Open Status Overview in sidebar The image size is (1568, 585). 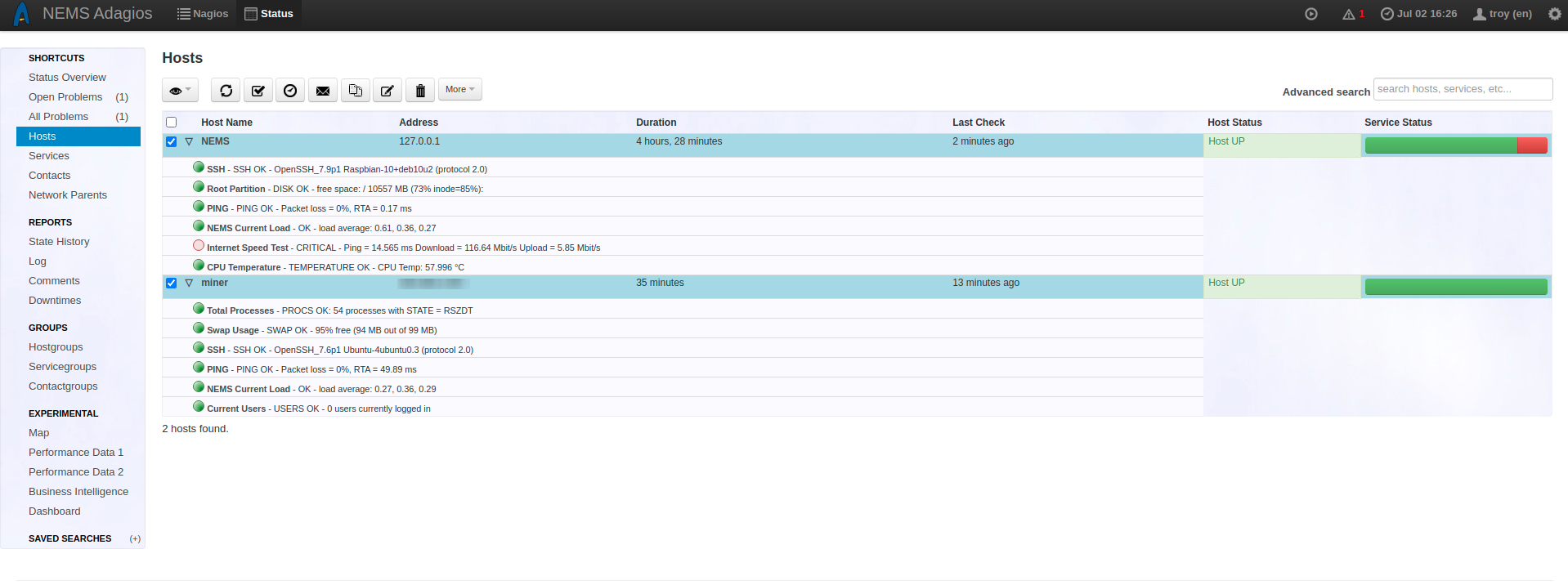click(x=67, y=78)
